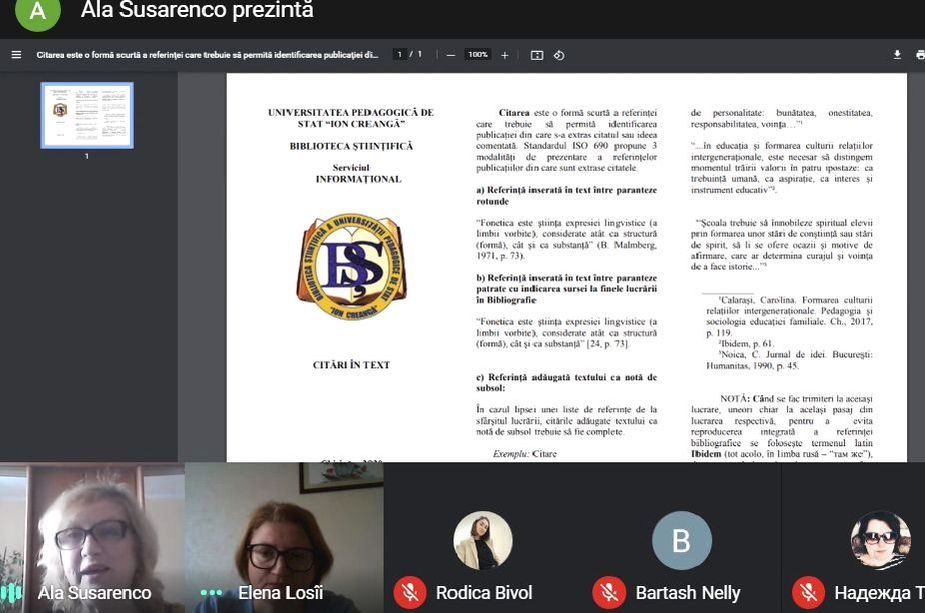Download the PDF document
The height and width of the screenshot is (613, 925).
tap(897, 55)
